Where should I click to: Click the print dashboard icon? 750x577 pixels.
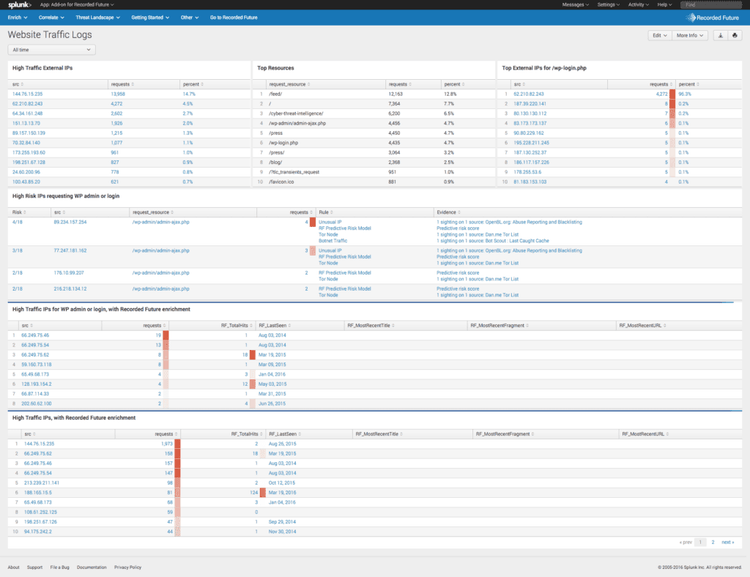tap(735, 35)
